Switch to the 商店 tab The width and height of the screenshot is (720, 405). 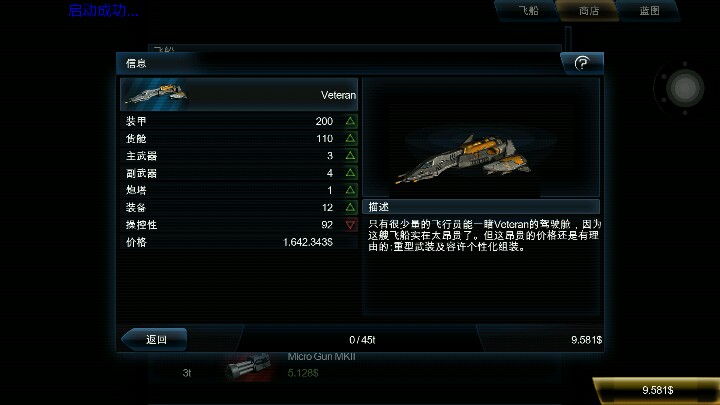point(588,11)
